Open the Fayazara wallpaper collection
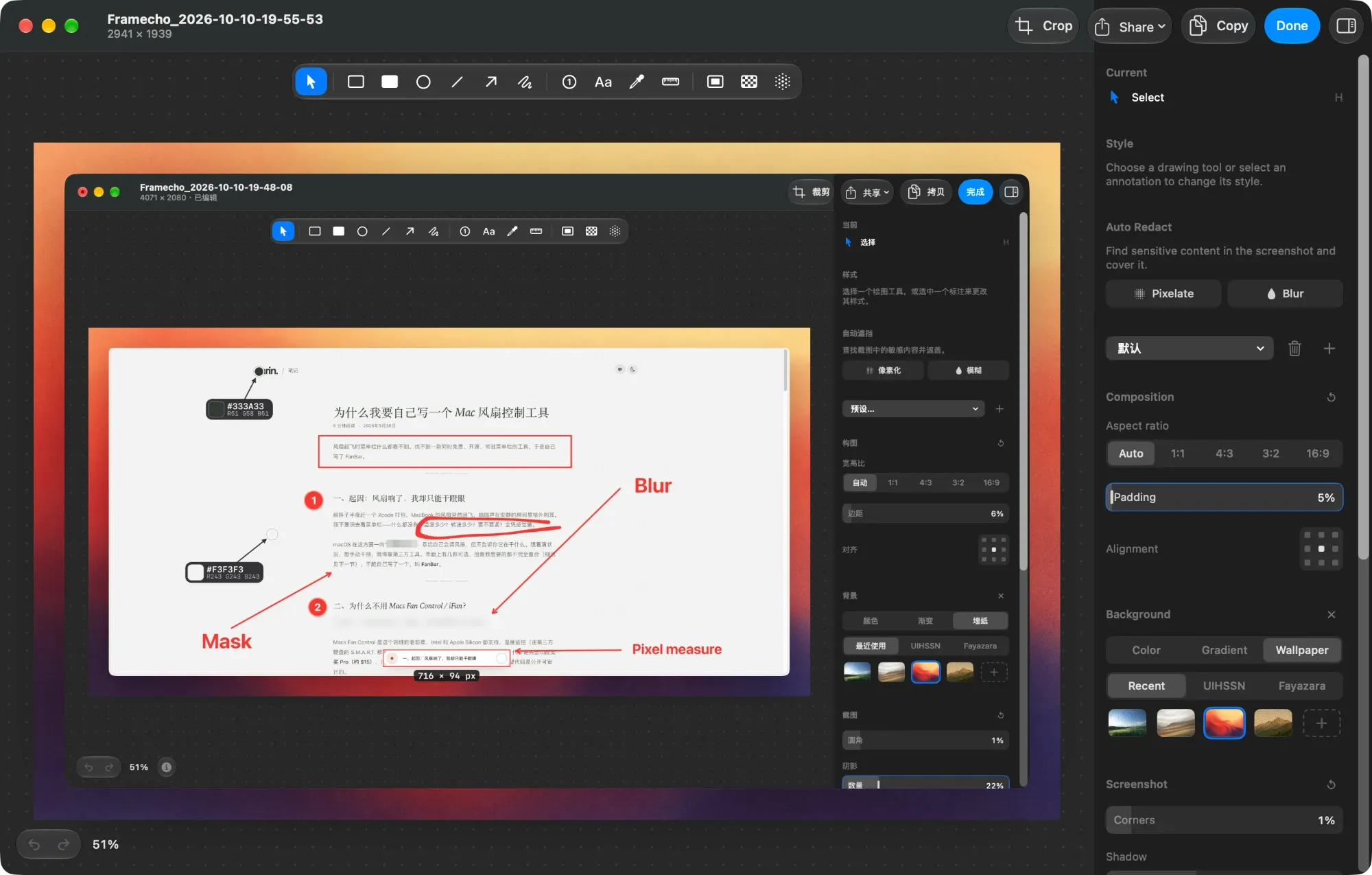Viewport: 1372px width, 875px height. [1301, 686]
